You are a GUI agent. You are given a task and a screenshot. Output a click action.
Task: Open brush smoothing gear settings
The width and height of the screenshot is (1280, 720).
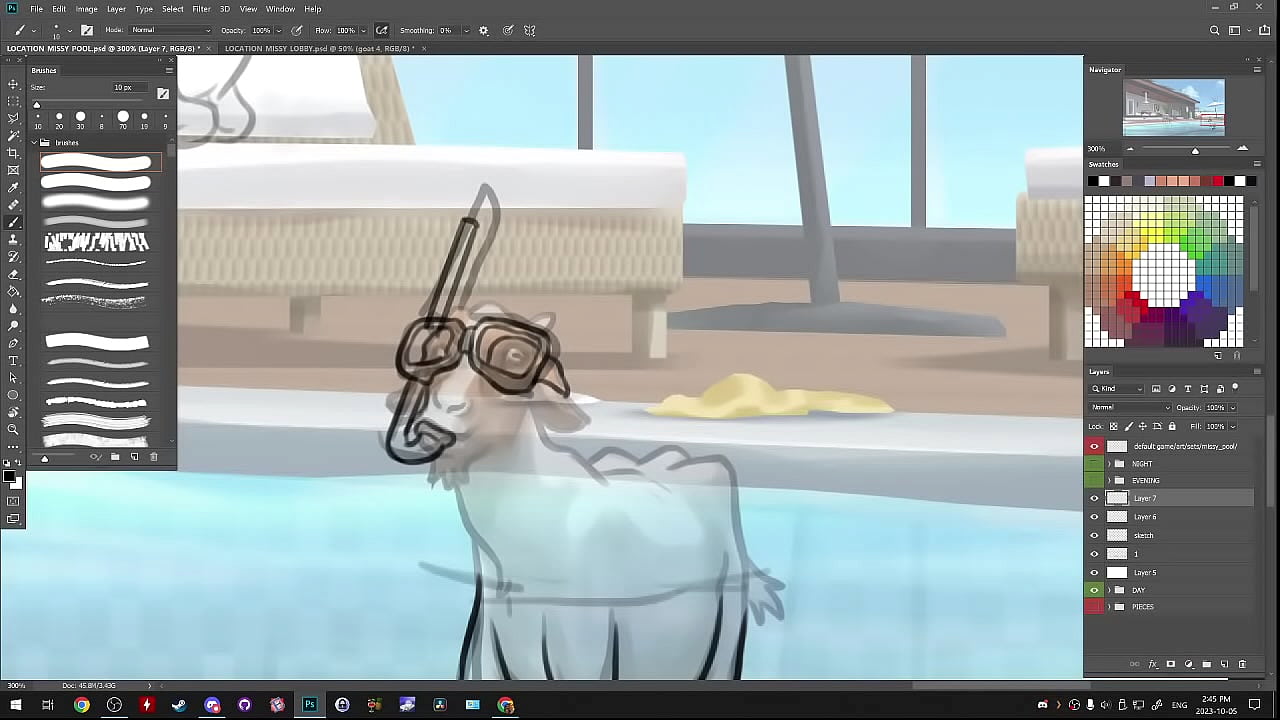click(484, 30)
